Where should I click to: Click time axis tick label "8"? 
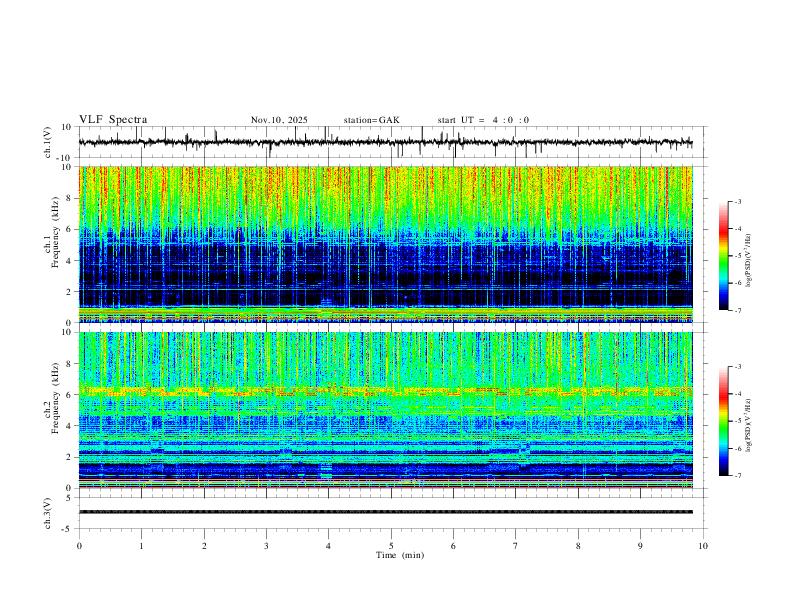pyautogui.click(x=578, y=546)
